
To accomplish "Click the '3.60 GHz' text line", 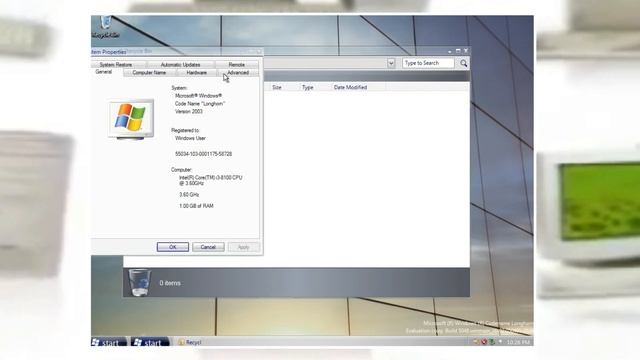I will pos(189,195).
